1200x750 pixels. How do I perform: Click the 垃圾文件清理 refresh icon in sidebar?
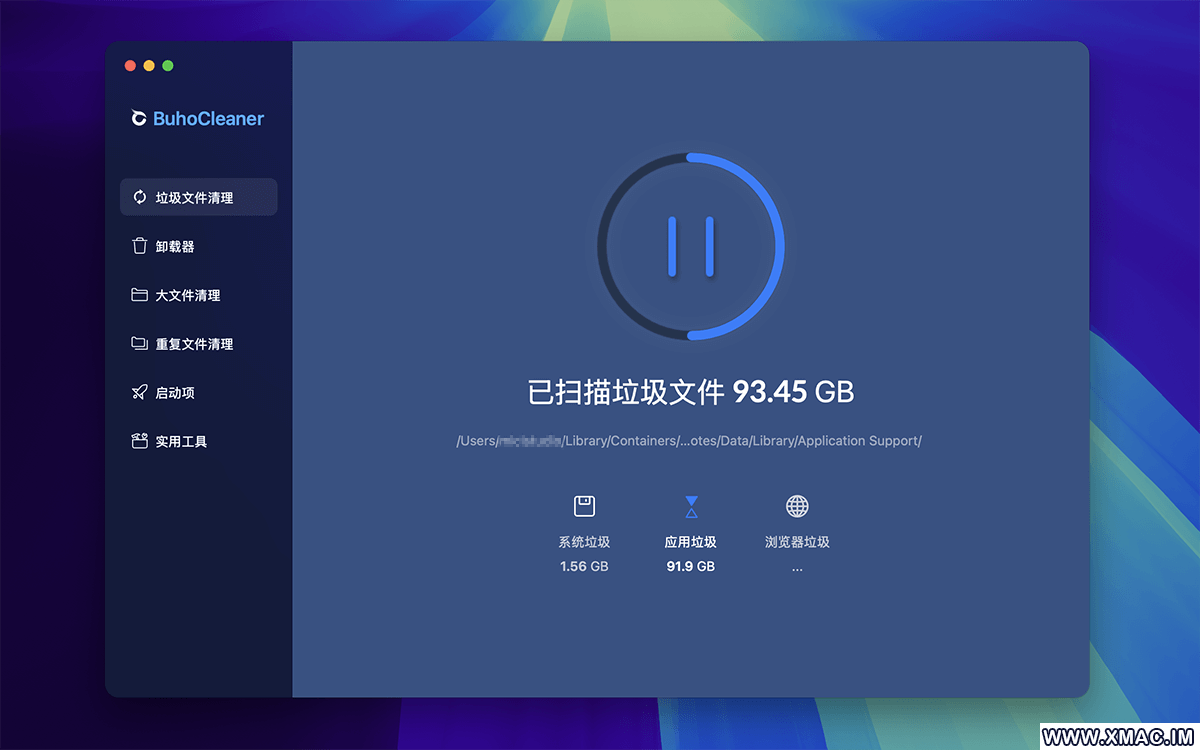[140, 197]
